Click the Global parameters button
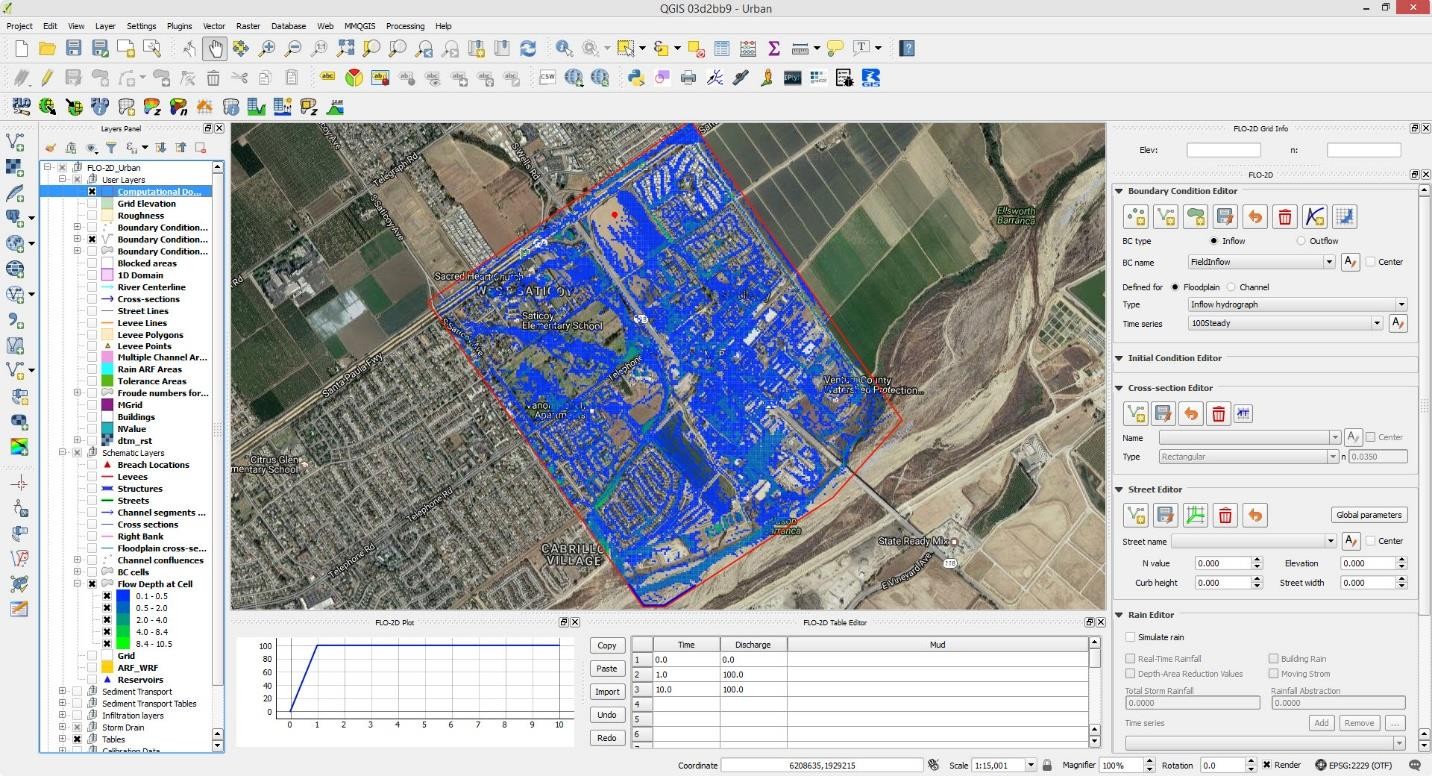The height and width of the screenshot is (776, 1432). click(x=1369, y=515)
